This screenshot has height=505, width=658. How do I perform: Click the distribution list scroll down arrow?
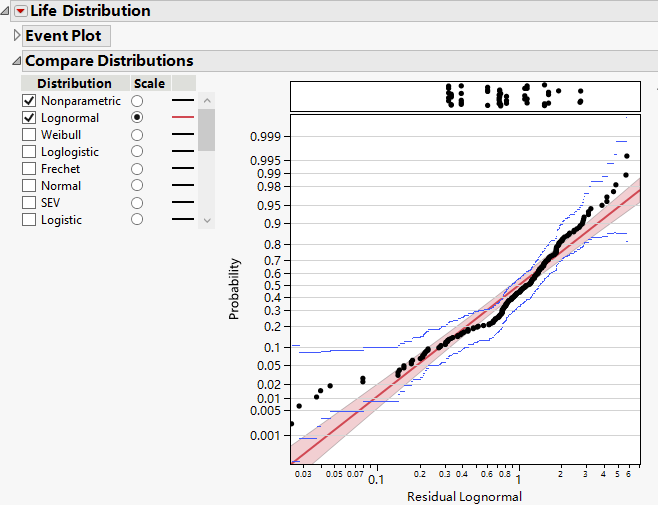206,220
